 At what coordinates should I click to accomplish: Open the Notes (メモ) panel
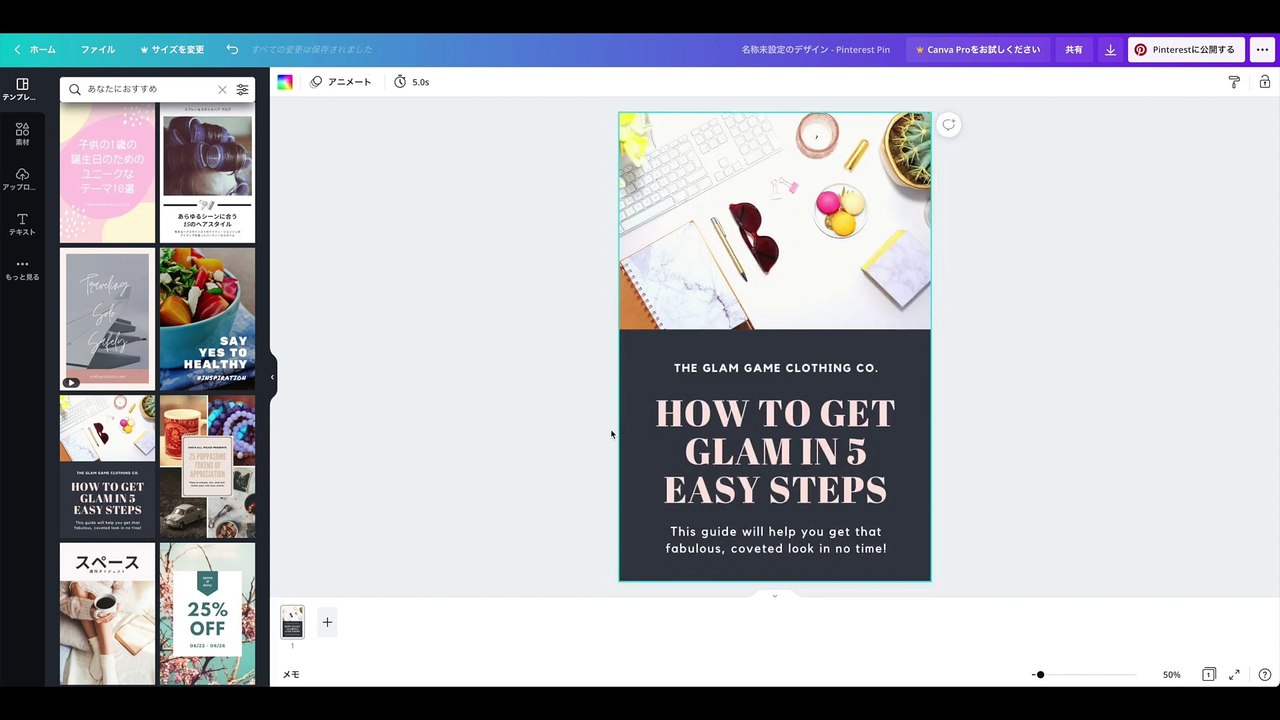pos(291,675)
